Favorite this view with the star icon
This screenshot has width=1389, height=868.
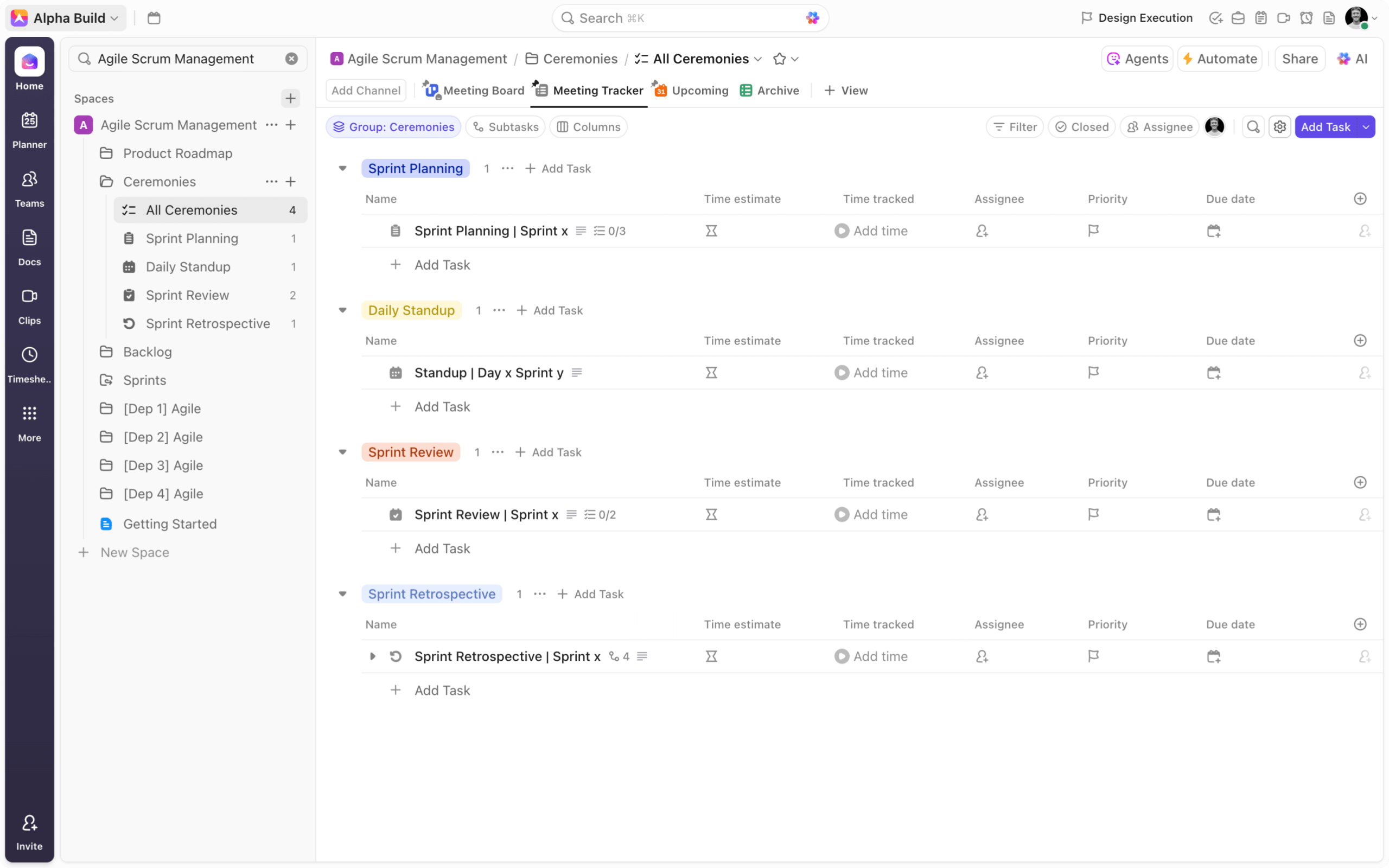pos(779,59)
